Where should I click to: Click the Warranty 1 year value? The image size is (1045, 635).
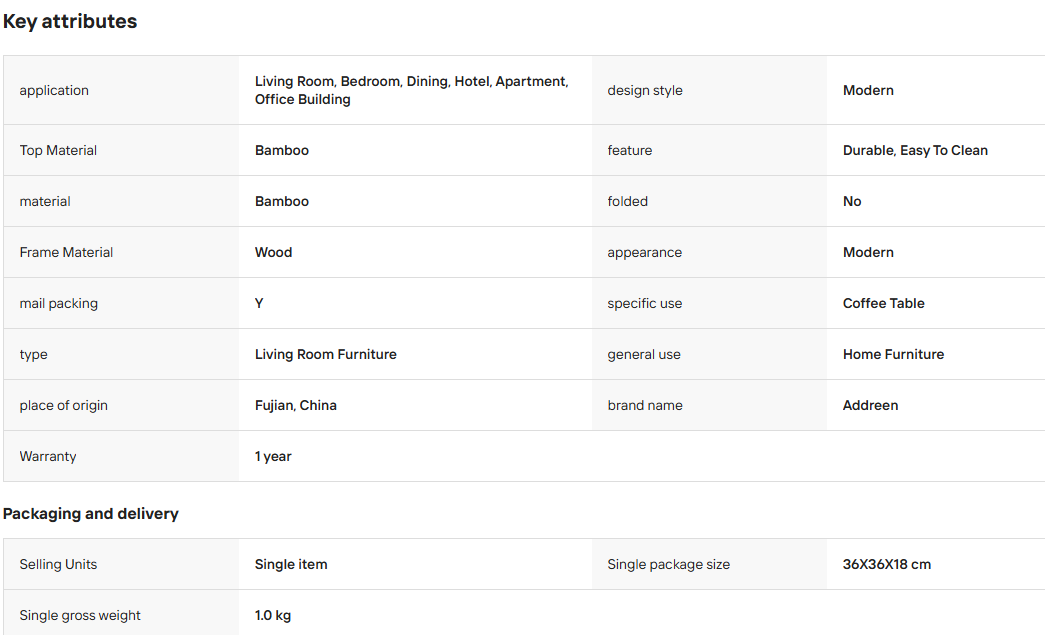[x=273, y=456]
